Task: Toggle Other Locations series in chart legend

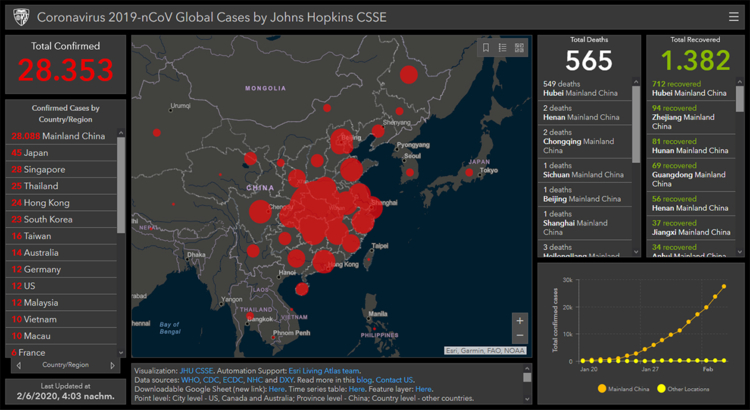Action: tap(683, 389)
